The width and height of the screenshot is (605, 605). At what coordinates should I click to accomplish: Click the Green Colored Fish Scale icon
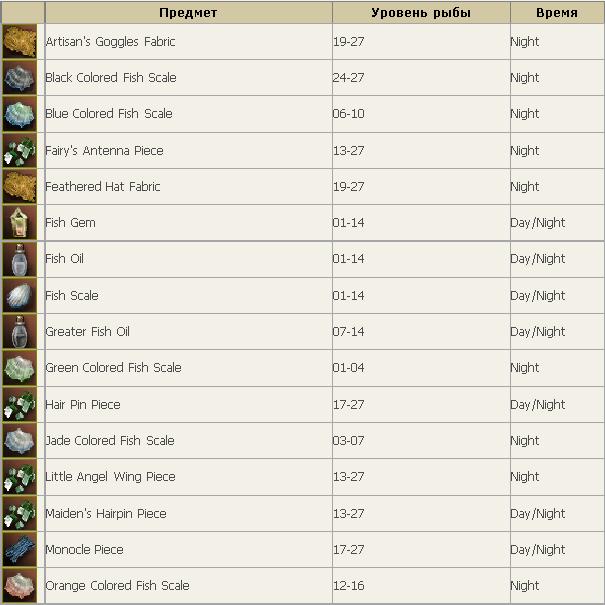click(19, 368)
